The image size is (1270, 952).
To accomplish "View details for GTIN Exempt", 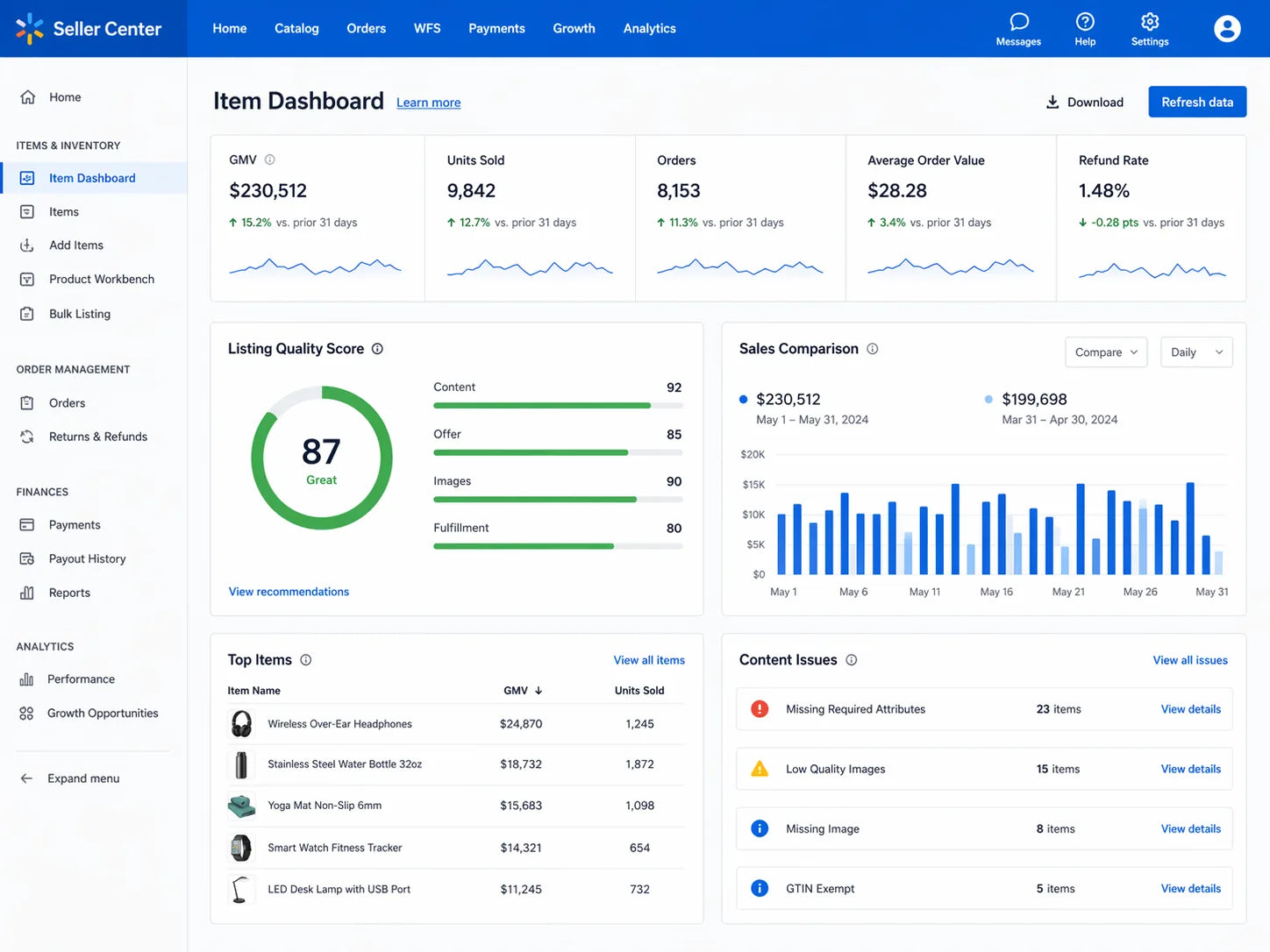I will 1191,888.
